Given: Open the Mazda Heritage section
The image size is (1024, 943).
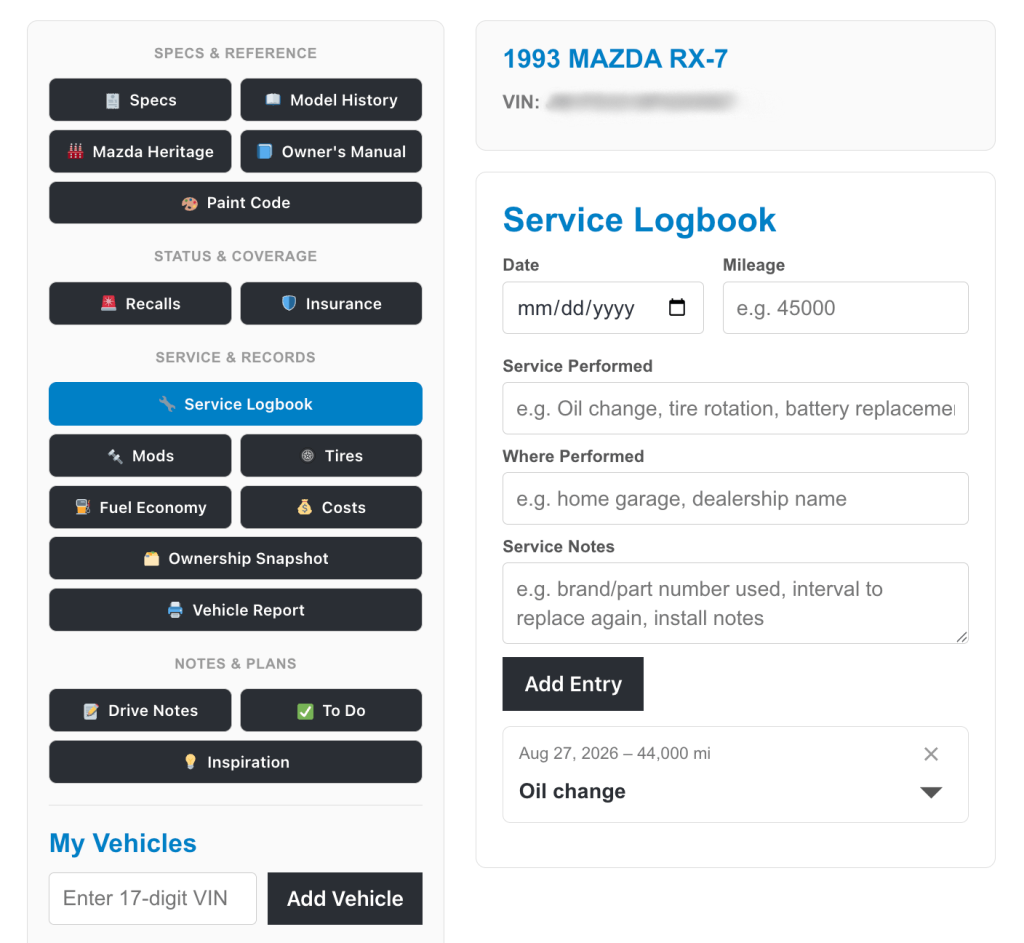Looking at the screenshot, I should click(140, 152).
